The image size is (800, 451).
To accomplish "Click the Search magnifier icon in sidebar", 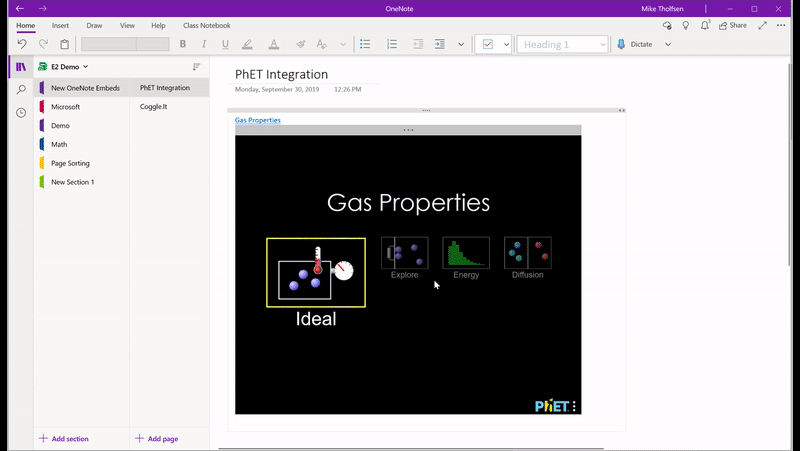I will (21, 90).
